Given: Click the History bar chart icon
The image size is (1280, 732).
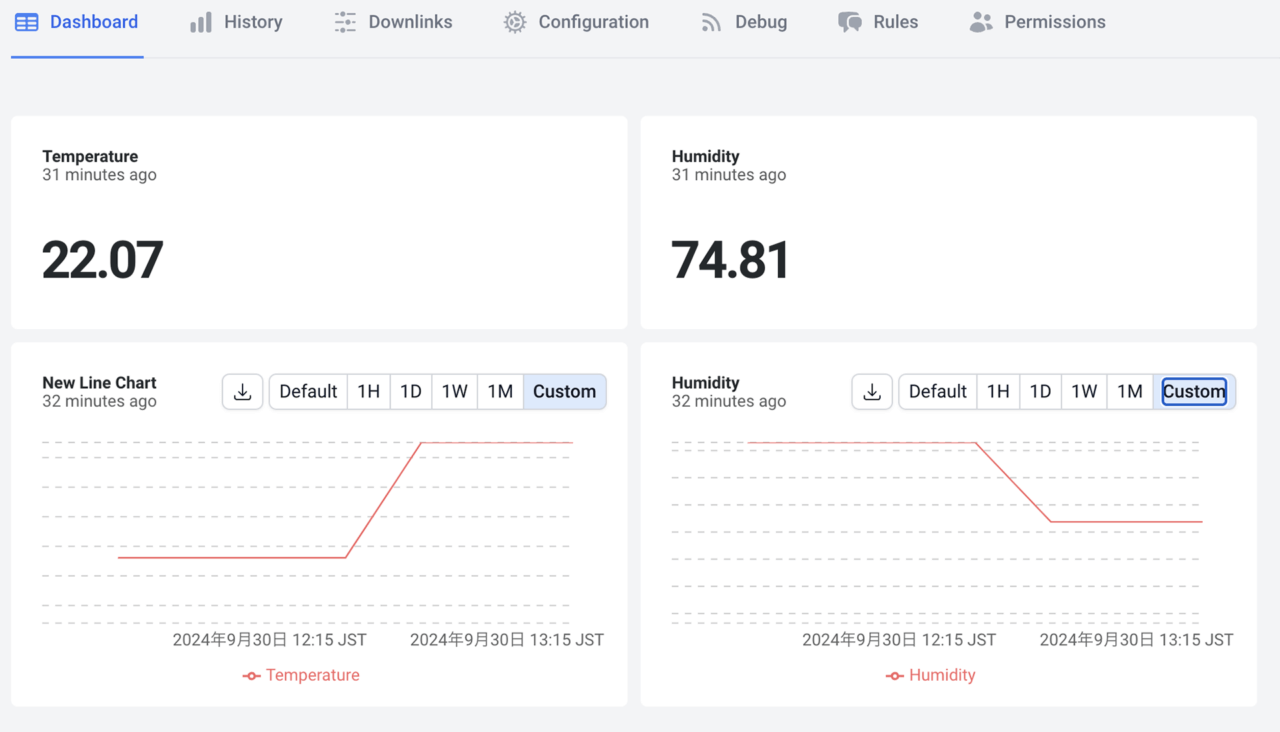Looking at the screenshot, I should click(201, 22).
